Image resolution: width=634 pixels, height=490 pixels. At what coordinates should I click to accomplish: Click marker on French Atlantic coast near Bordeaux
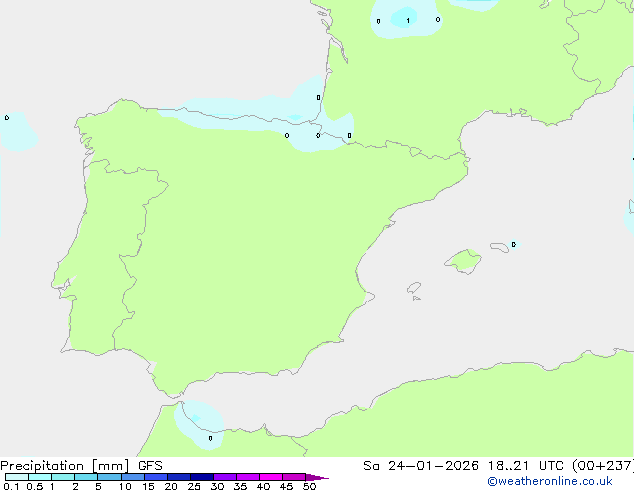click(x=318, y=97)
